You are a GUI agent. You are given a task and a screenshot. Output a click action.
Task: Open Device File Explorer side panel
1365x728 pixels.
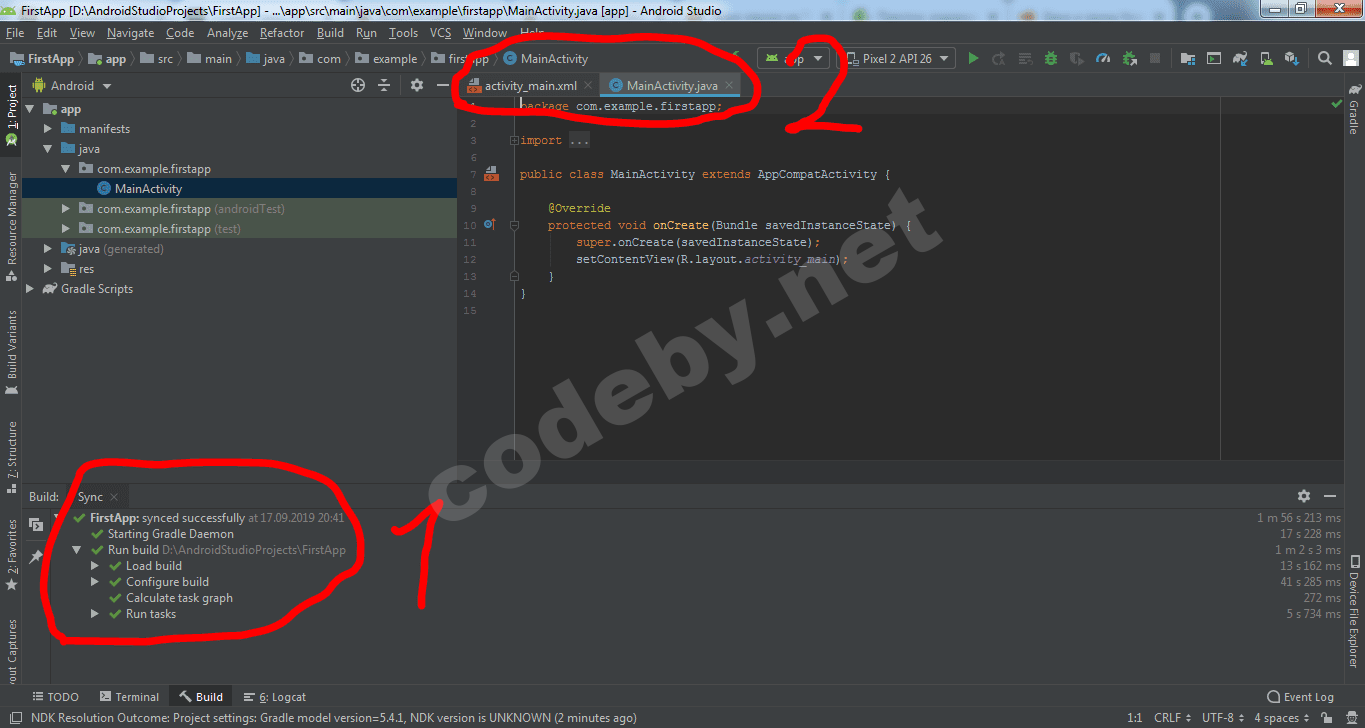tap(1354, 611)
